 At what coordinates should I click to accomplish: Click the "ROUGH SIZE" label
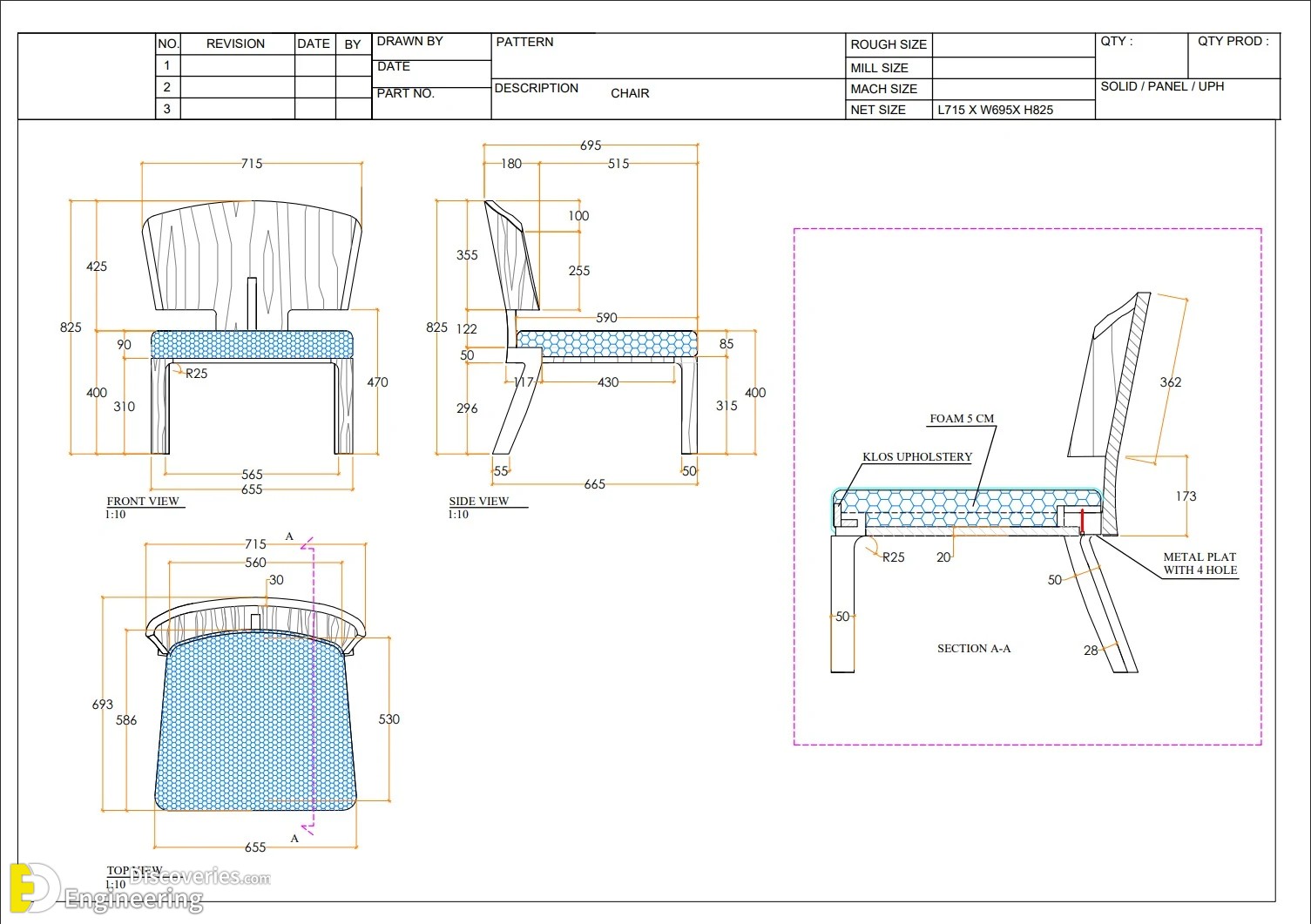click(889, 44)
